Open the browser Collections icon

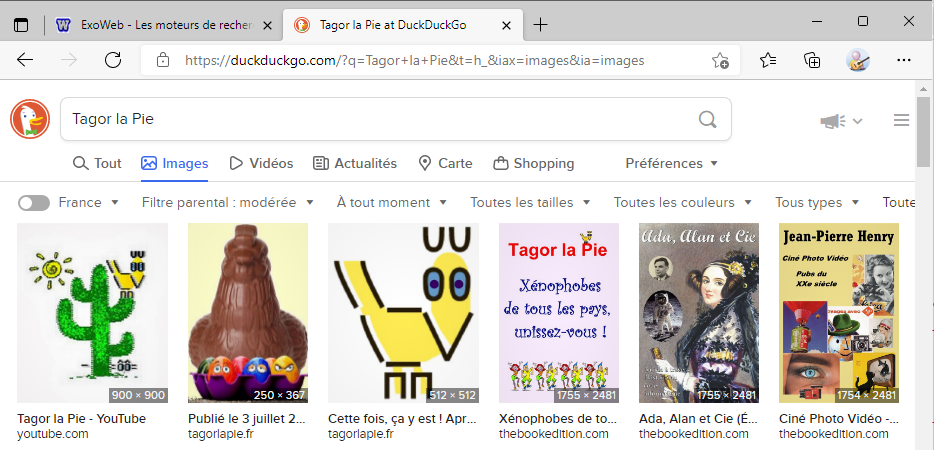tap(813, 61)
